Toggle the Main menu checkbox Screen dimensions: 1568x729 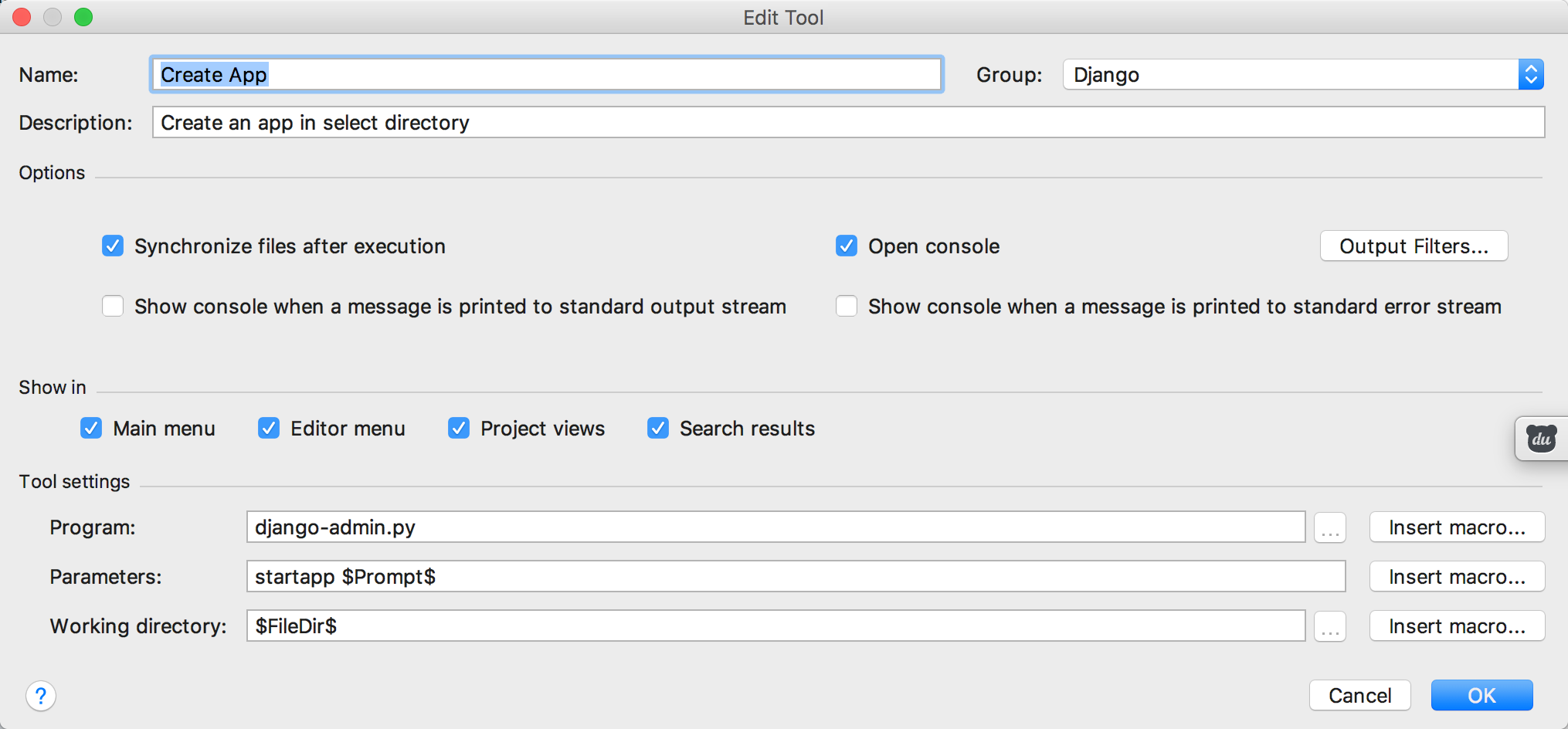coord(91,429)
